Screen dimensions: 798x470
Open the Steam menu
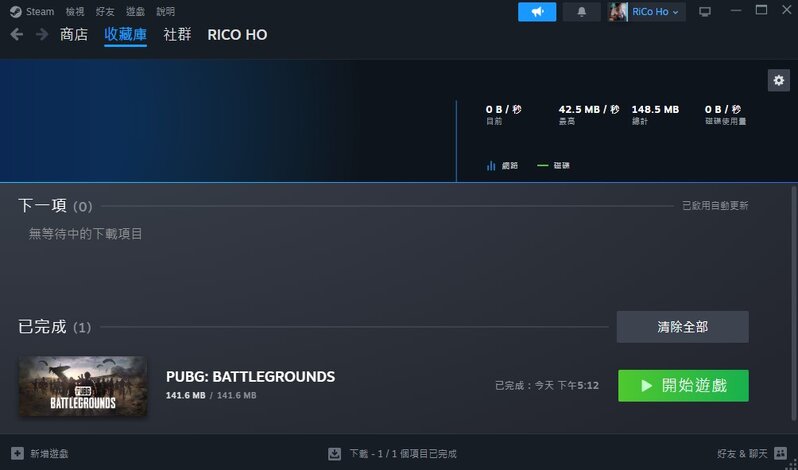click(x=32, y=11)
